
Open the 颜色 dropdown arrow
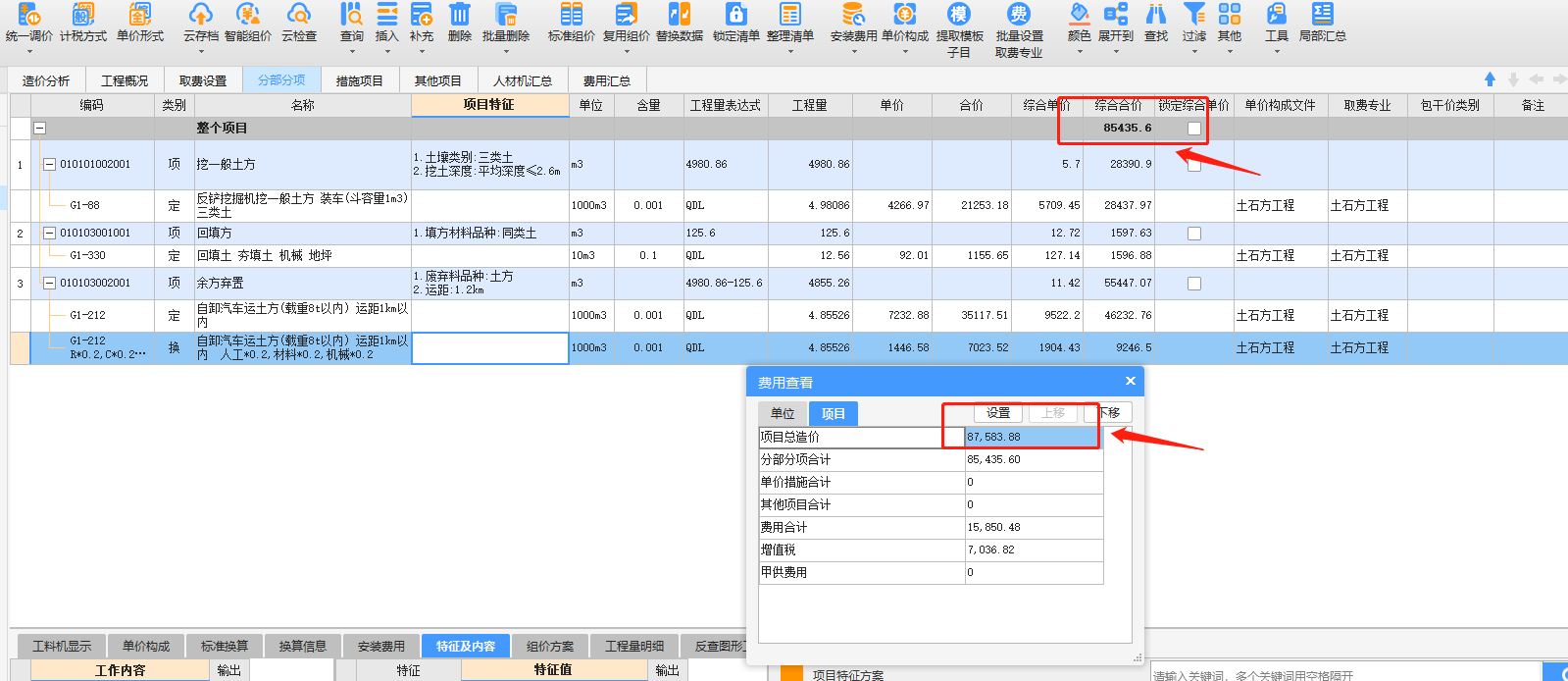point(1080,51)
